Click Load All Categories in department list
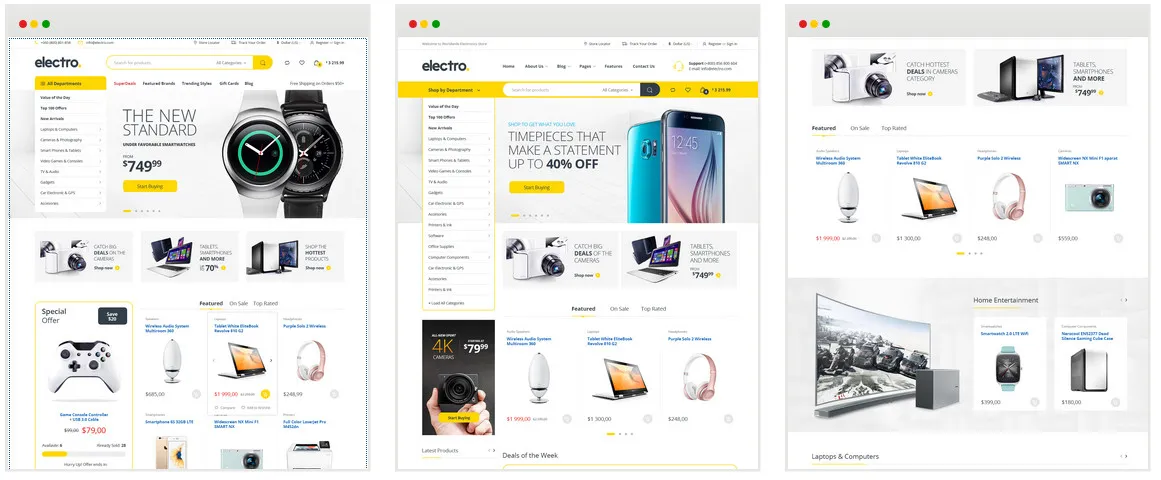This screenshot has height=480, width=1161. (446, 303)
